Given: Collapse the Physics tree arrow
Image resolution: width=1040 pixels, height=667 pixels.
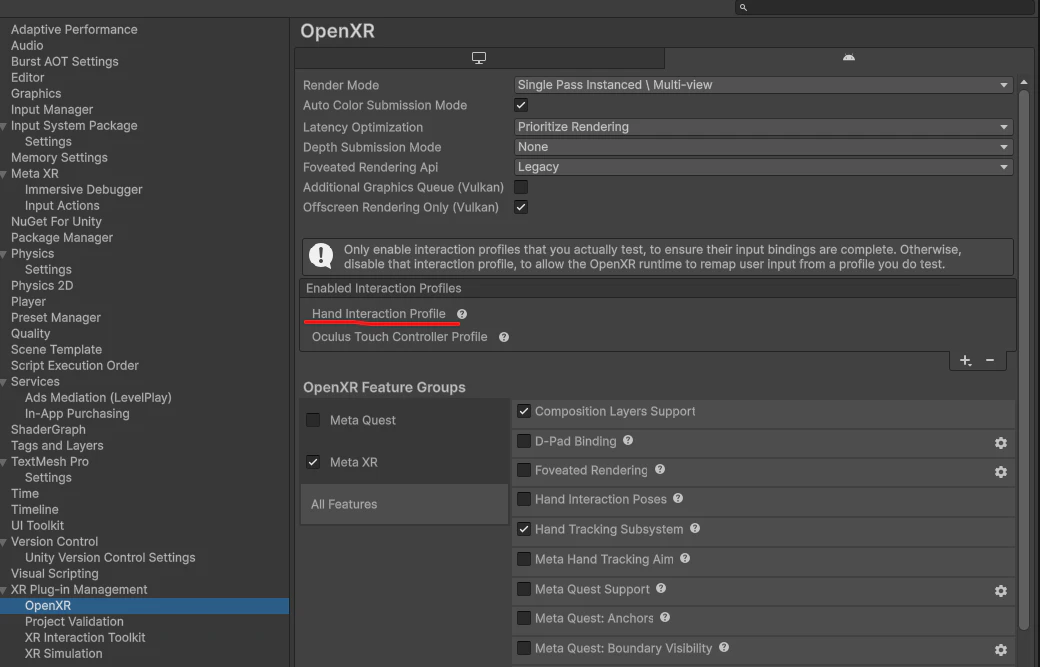Looking at the screenshot, I should point(4,255).
